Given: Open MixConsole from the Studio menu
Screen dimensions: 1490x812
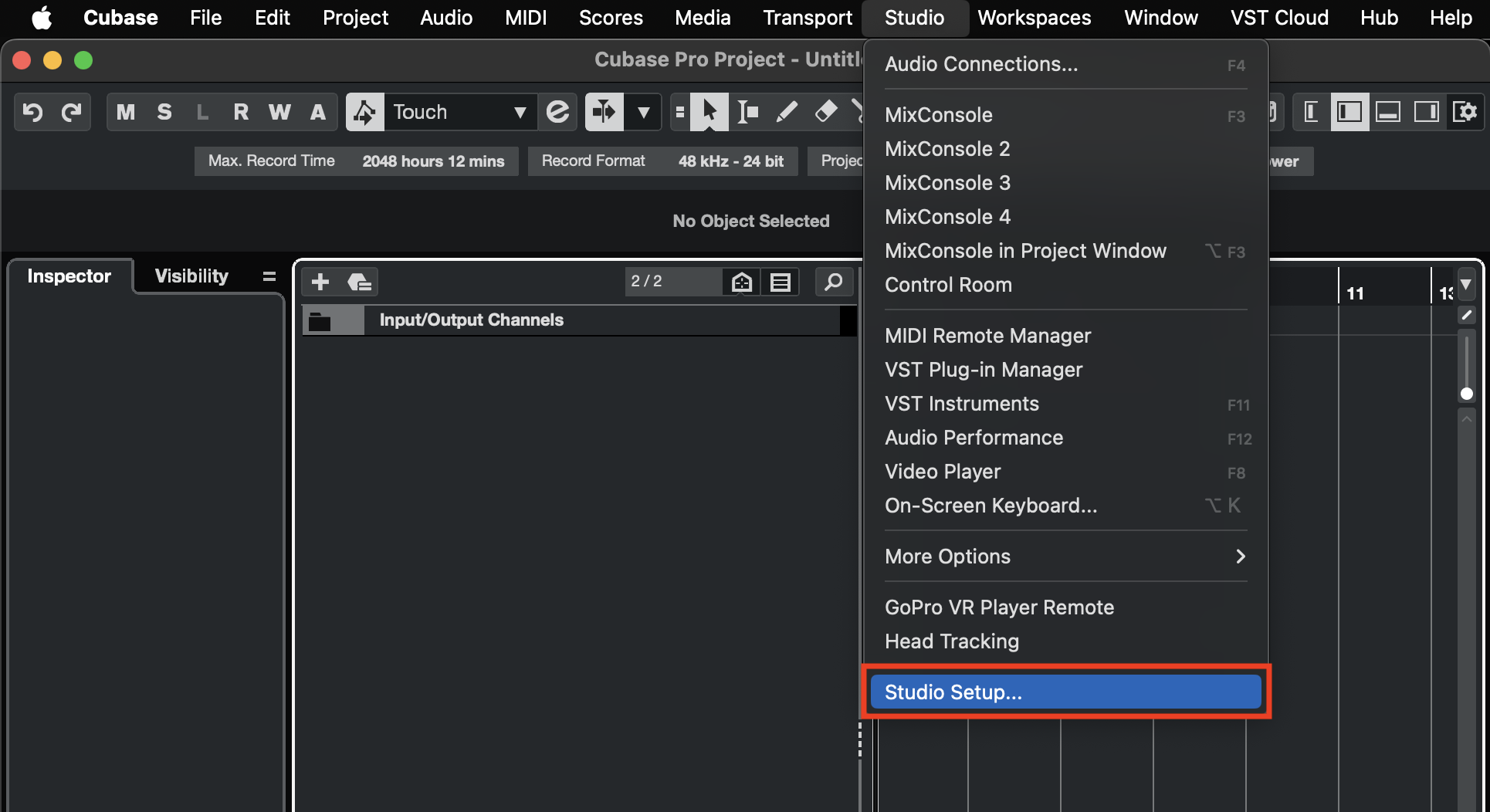Looking at the screenshot, I should (x=1065, y=115).
